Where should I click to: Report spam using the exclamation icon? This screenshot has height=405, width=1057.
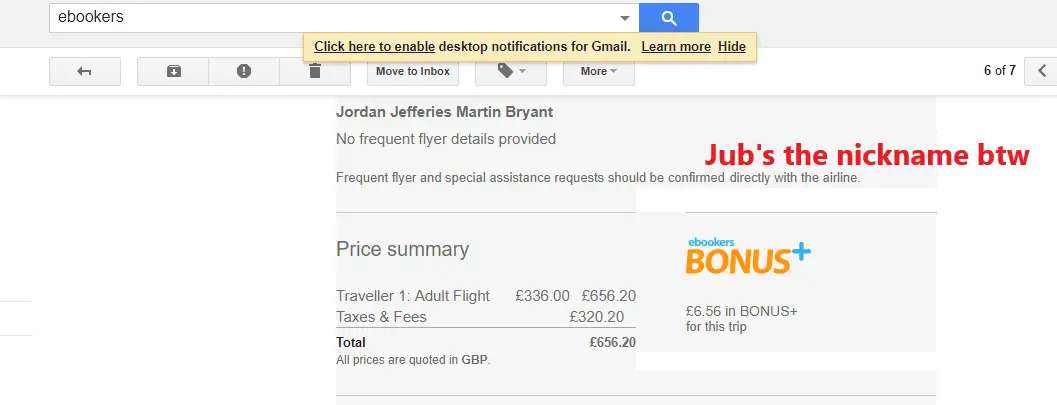244,71
